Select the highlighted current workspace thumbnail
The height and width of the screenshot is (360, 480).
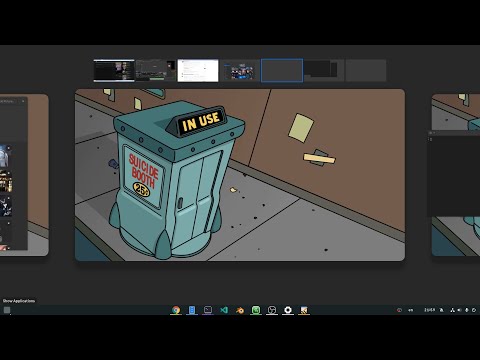tap(282, 70)
